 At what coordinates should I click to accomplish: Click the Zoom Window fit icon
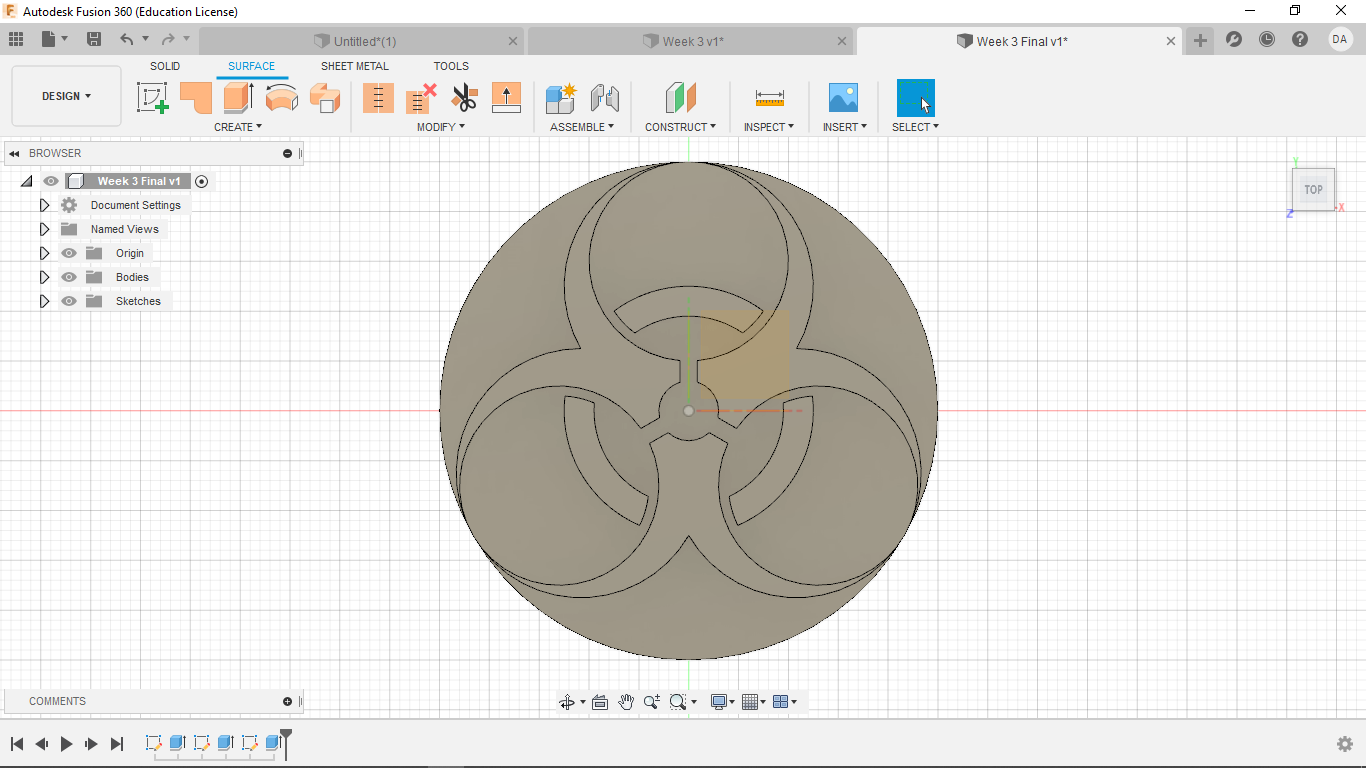click(x=678, y=702)
